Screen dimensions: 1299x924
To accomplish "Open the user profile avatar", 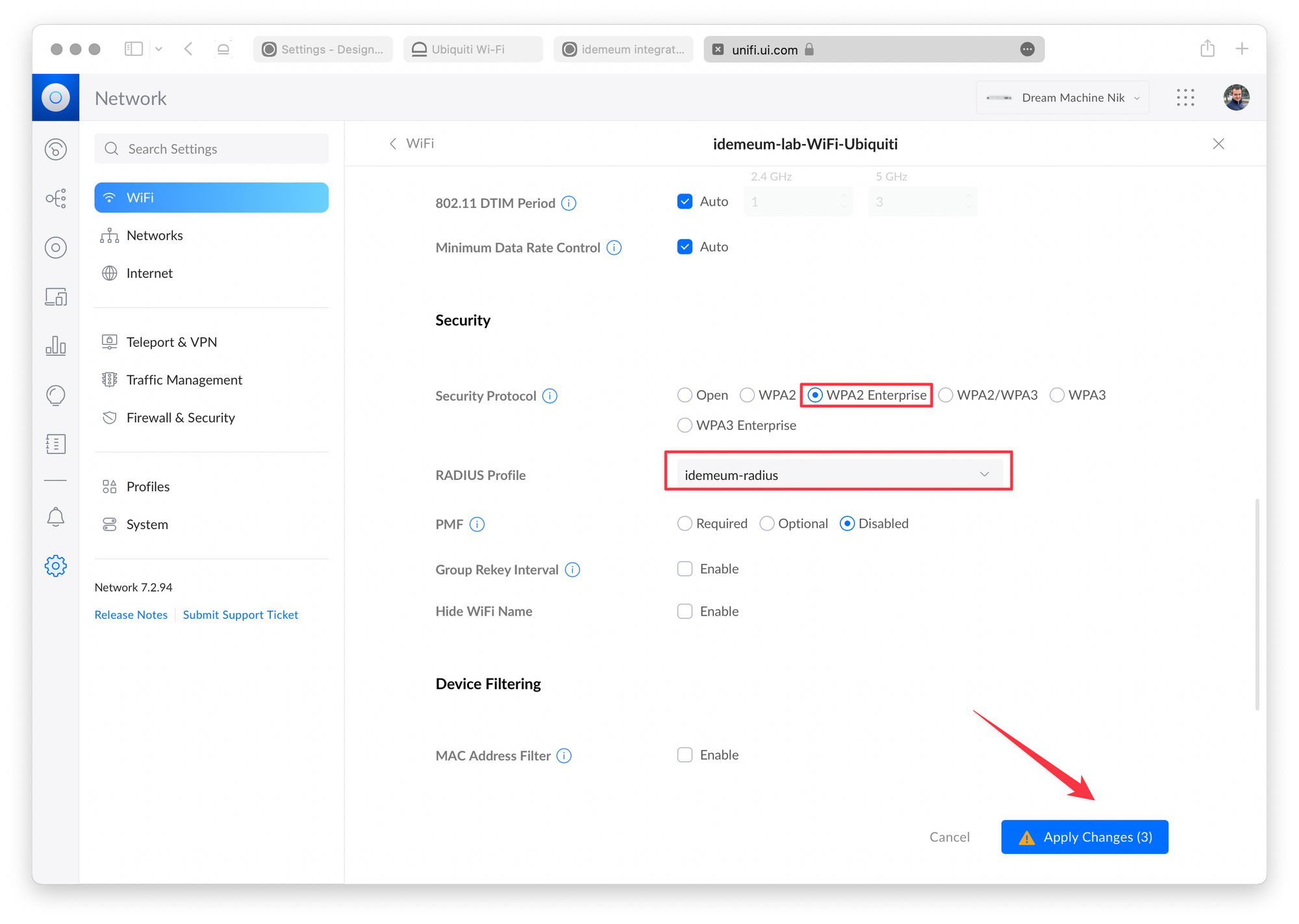I will tap(1236, 97).
